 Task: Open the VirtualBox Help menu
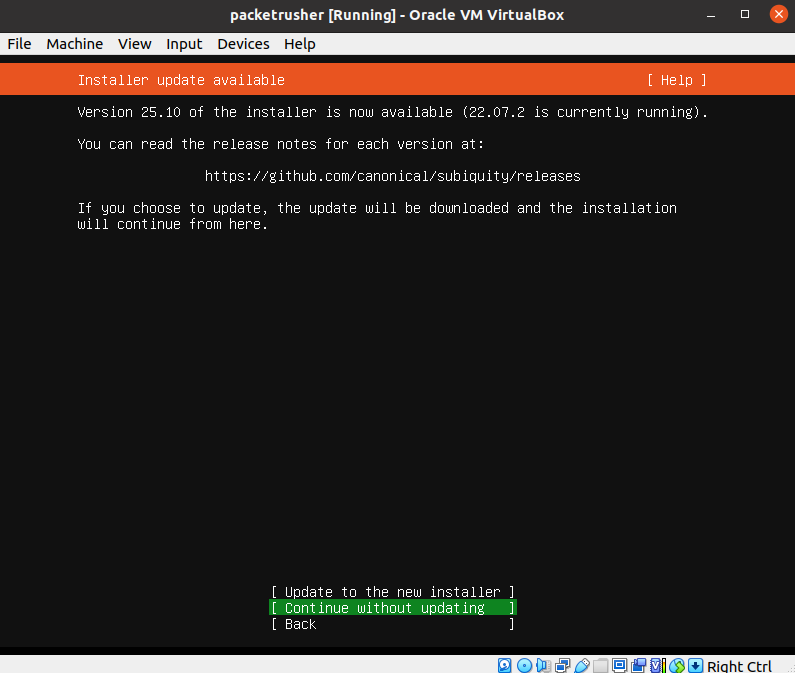300,44
